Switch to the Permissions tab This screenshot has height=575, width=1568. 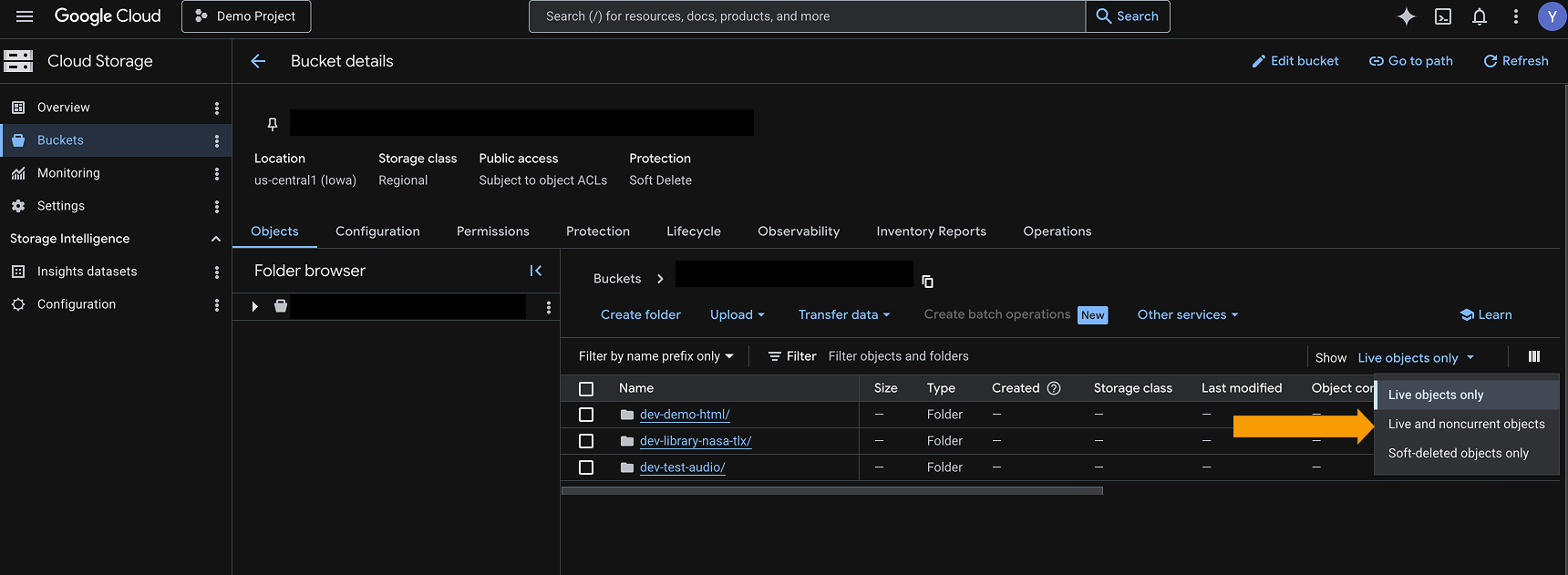pos(493,231)
